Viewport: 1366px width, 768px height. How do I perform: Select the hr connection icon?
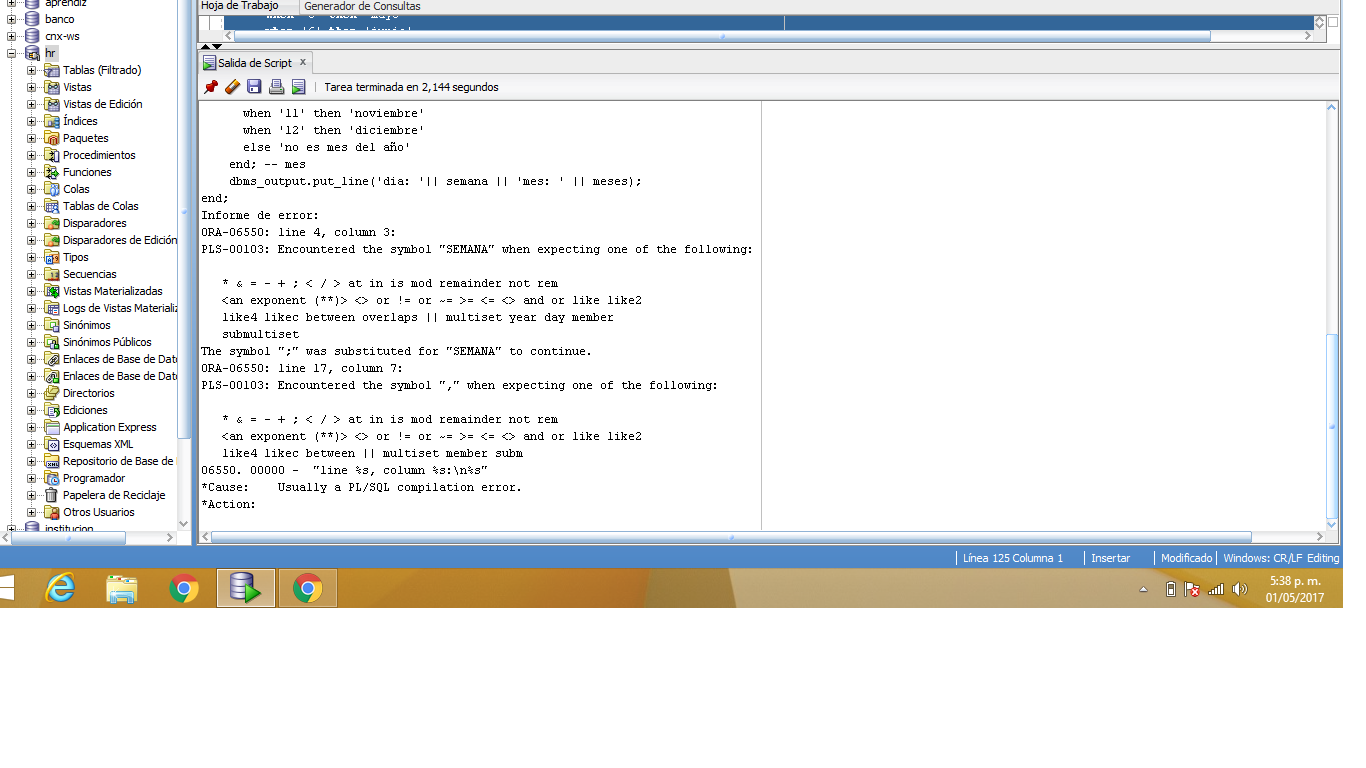(33, 53)
